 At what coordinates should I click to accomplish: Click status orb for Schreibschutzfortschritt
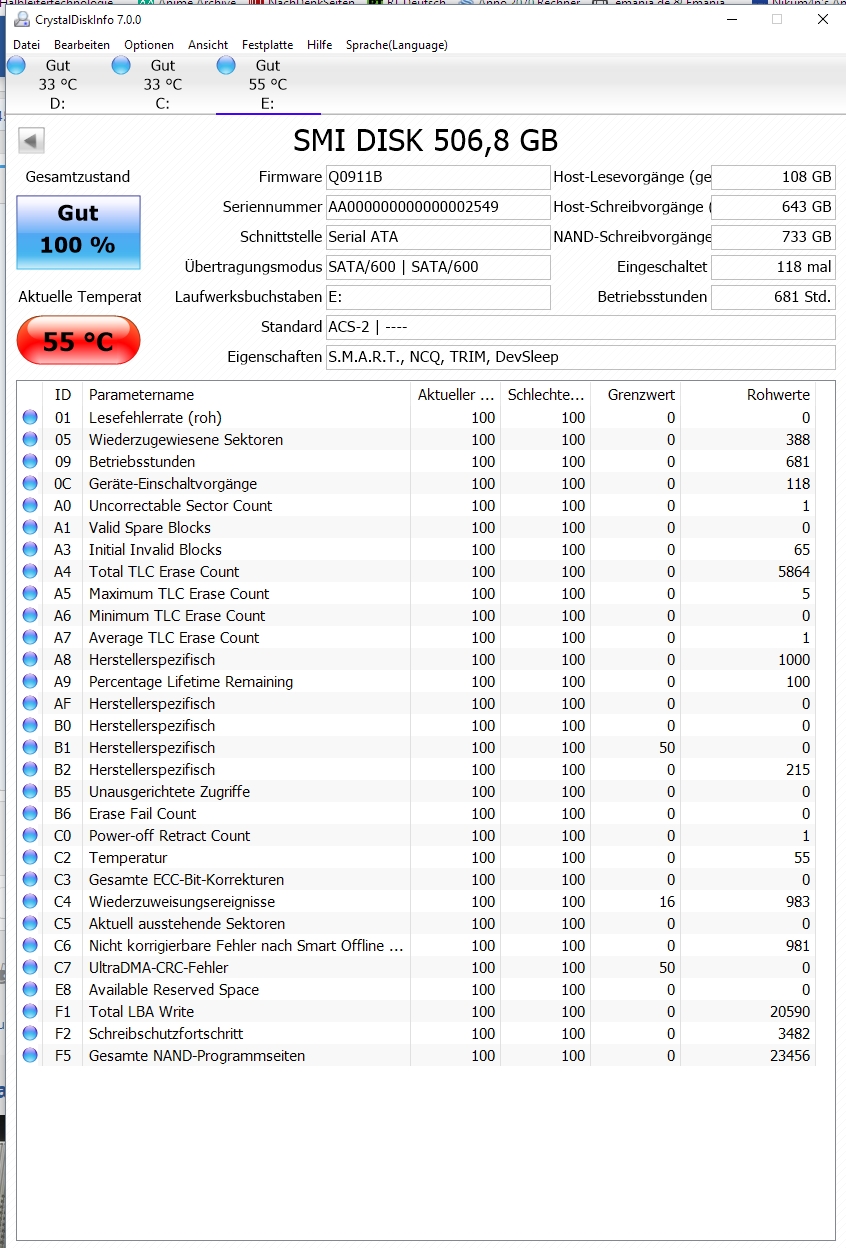pos(30,1034)
